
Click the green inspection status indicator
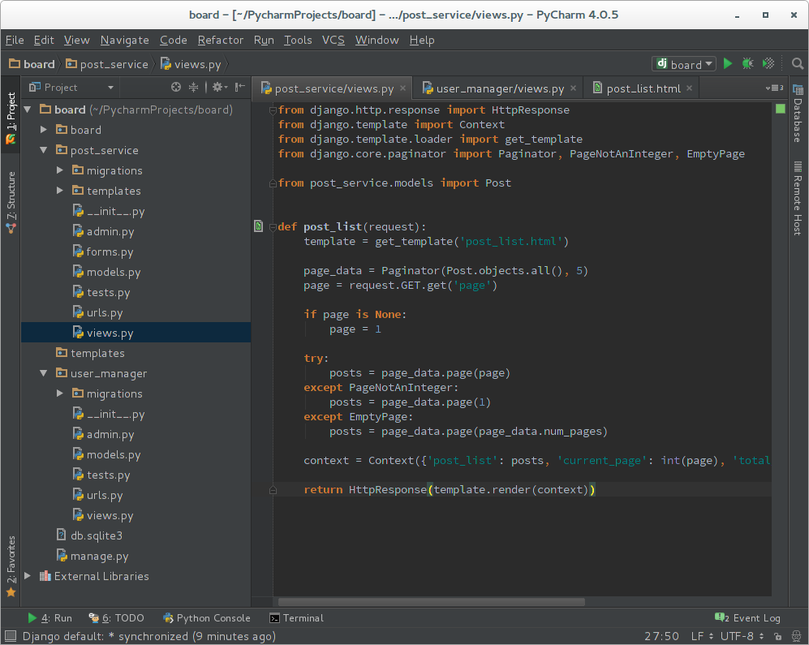point(780,108)
